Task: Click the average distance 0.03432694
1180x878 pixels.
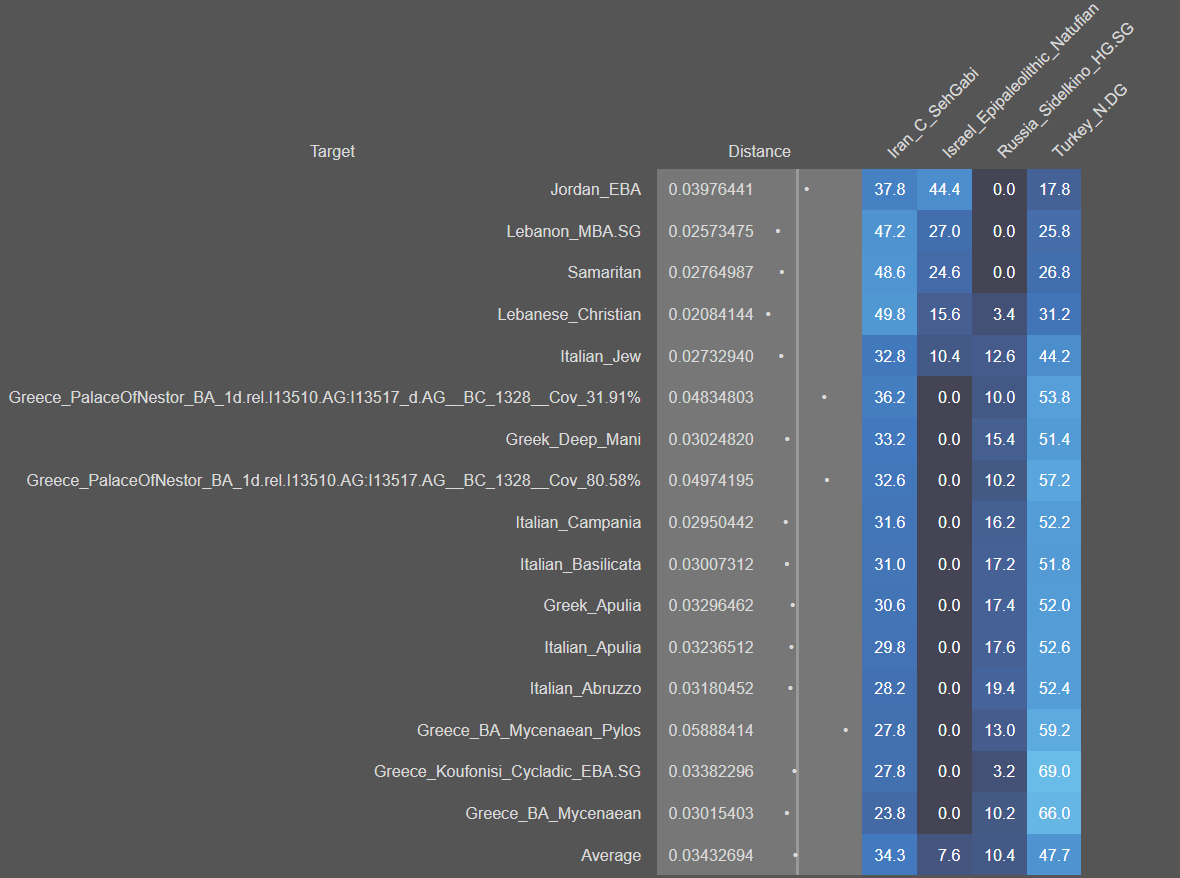Action: pos(710,855)
